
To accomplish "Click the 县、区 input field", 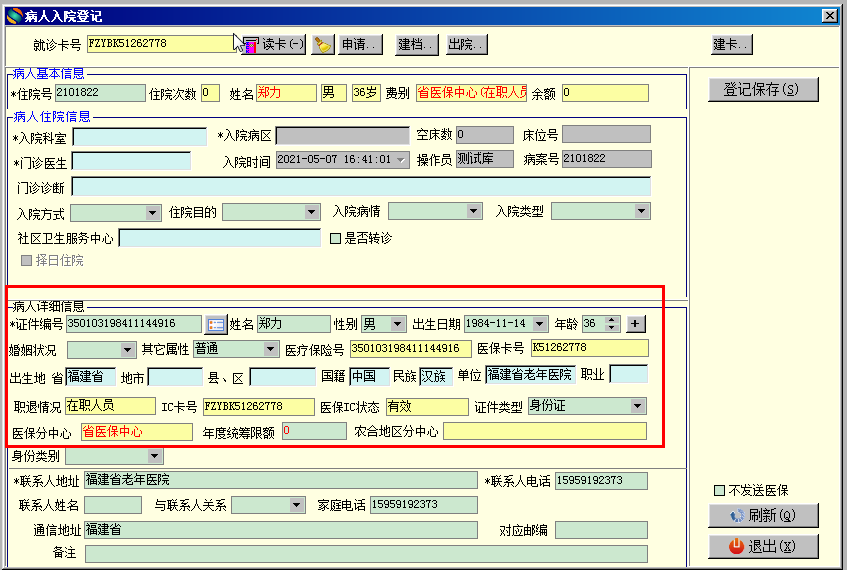I will point(283,377).
